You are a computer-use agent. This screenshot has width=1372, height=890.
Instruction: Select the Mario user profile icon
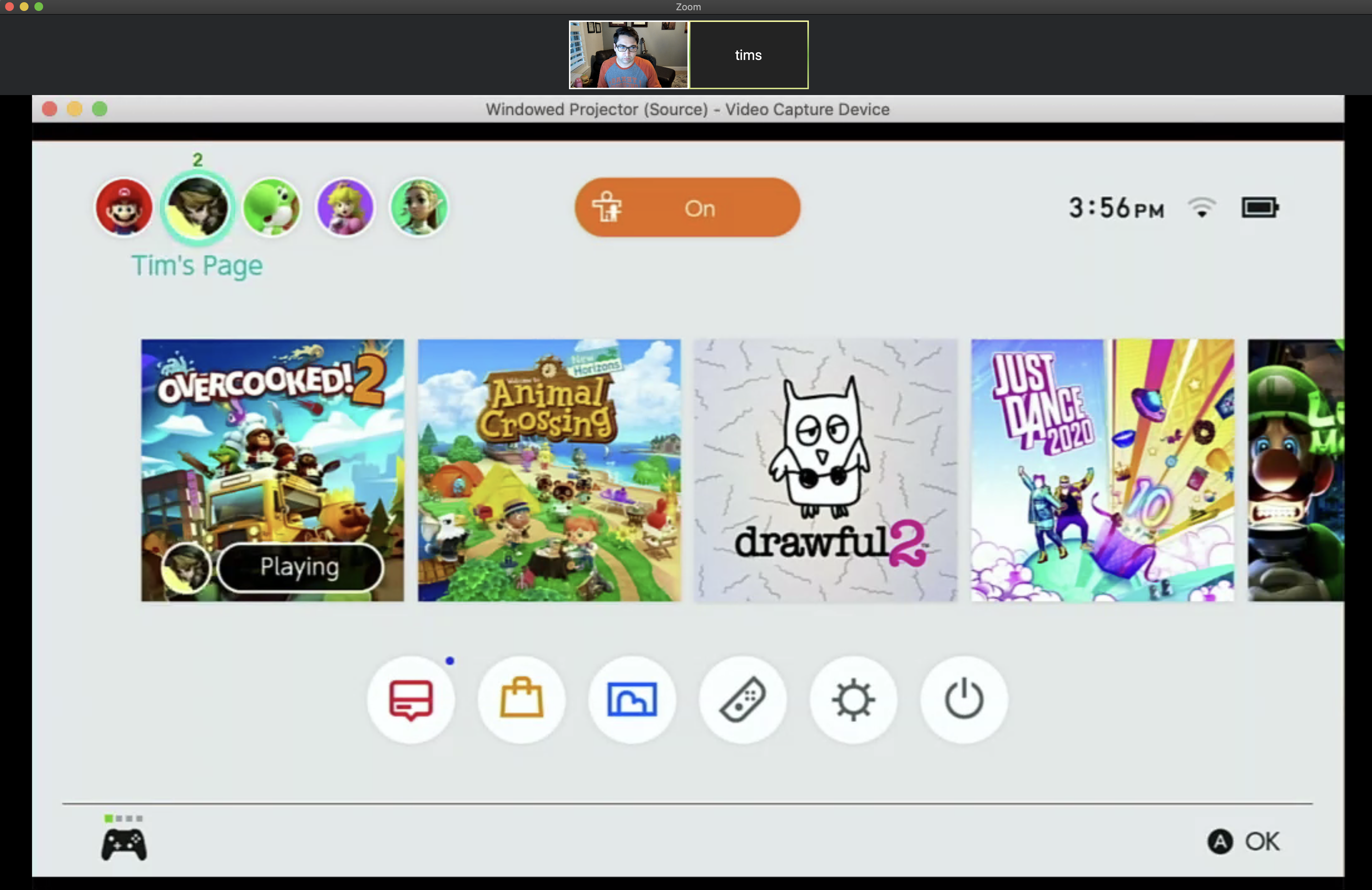pyautogui.click(x=124, y=207)
